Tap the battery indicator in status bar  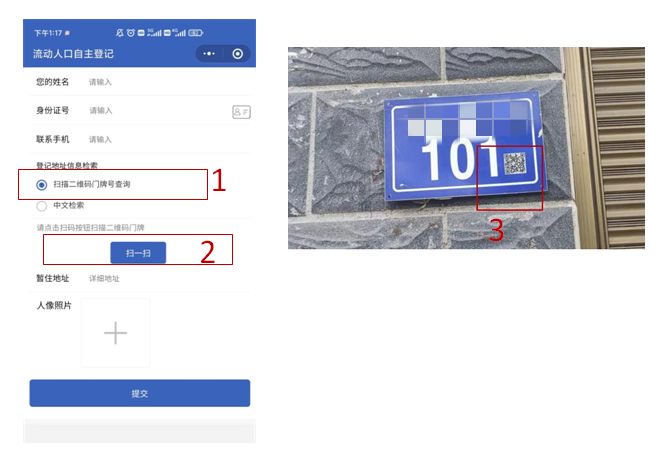pos(196,33)
